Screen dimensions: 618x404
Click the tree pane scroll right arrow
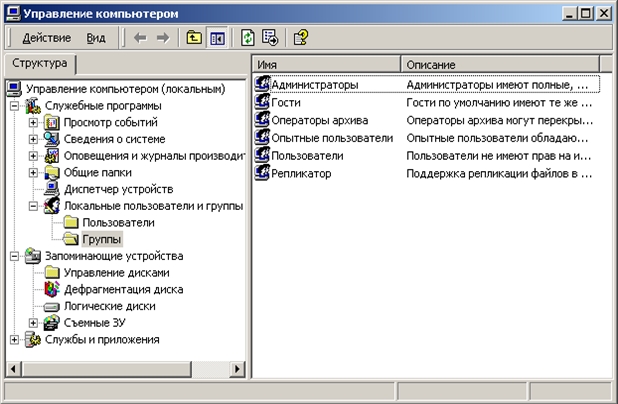[238, 369]
